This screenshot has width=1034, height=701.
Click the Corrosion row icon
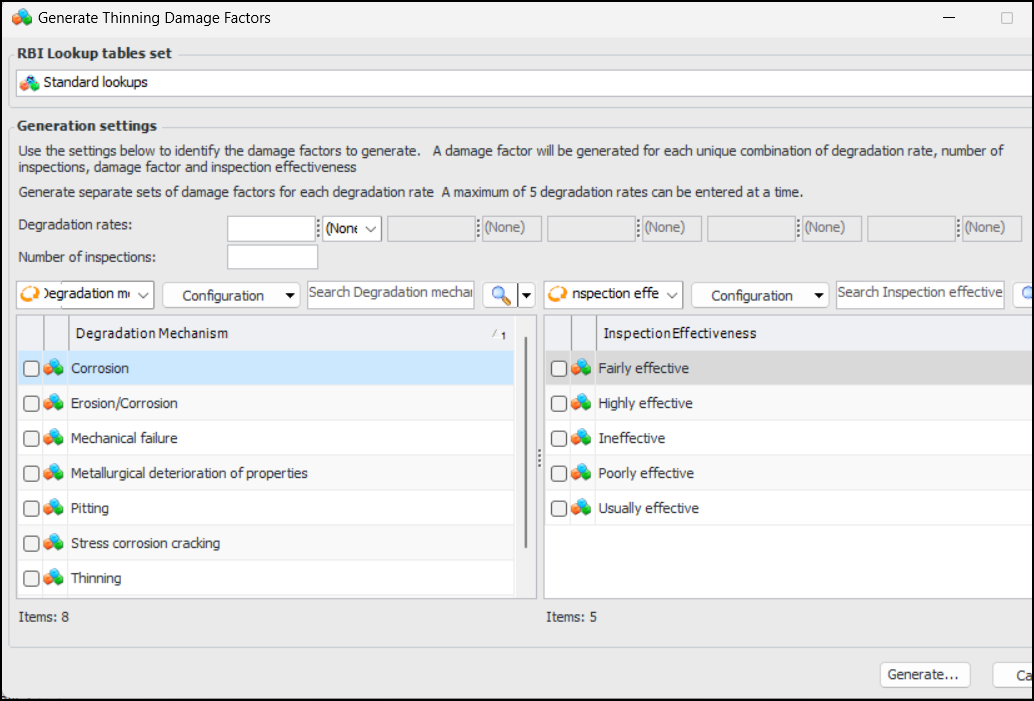53,368
